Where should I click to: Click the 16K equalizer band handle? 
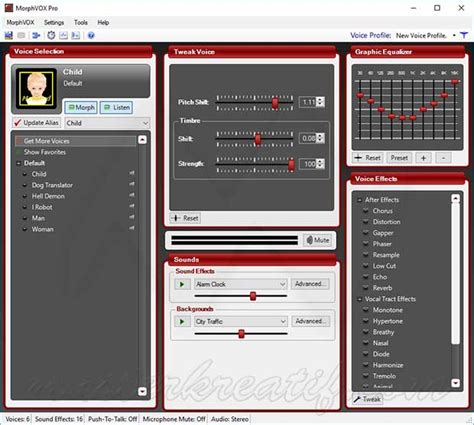click(x=455, y=81)
